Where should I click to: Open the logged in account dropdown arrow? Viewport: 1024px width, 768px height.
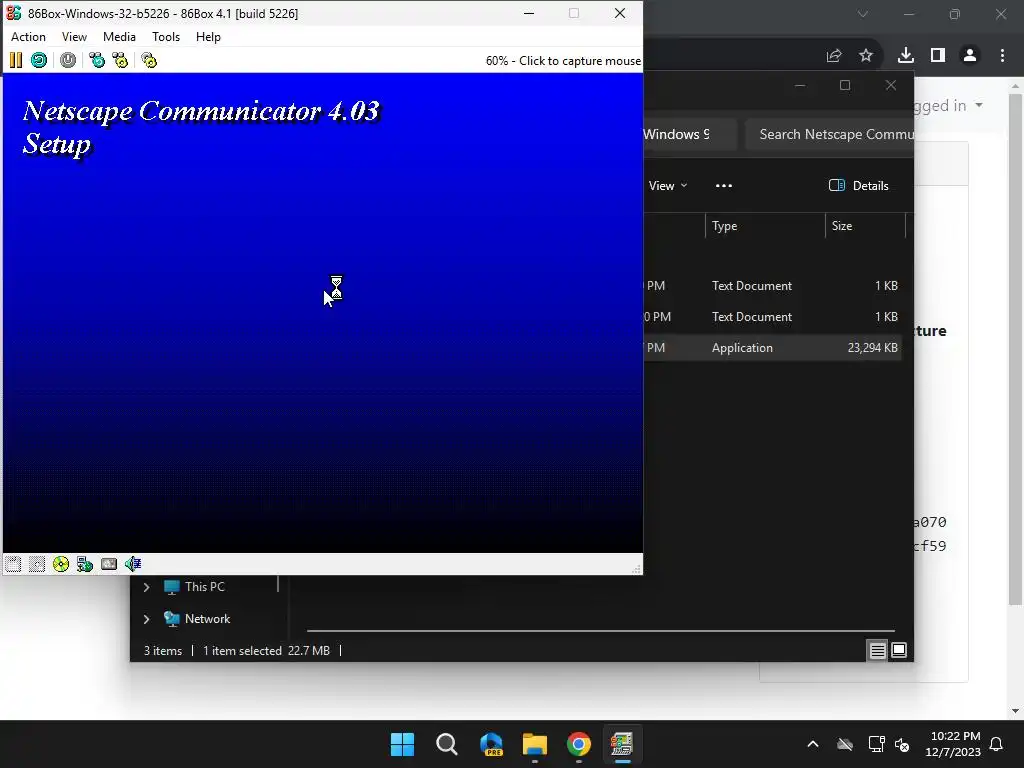coord(979,105)
